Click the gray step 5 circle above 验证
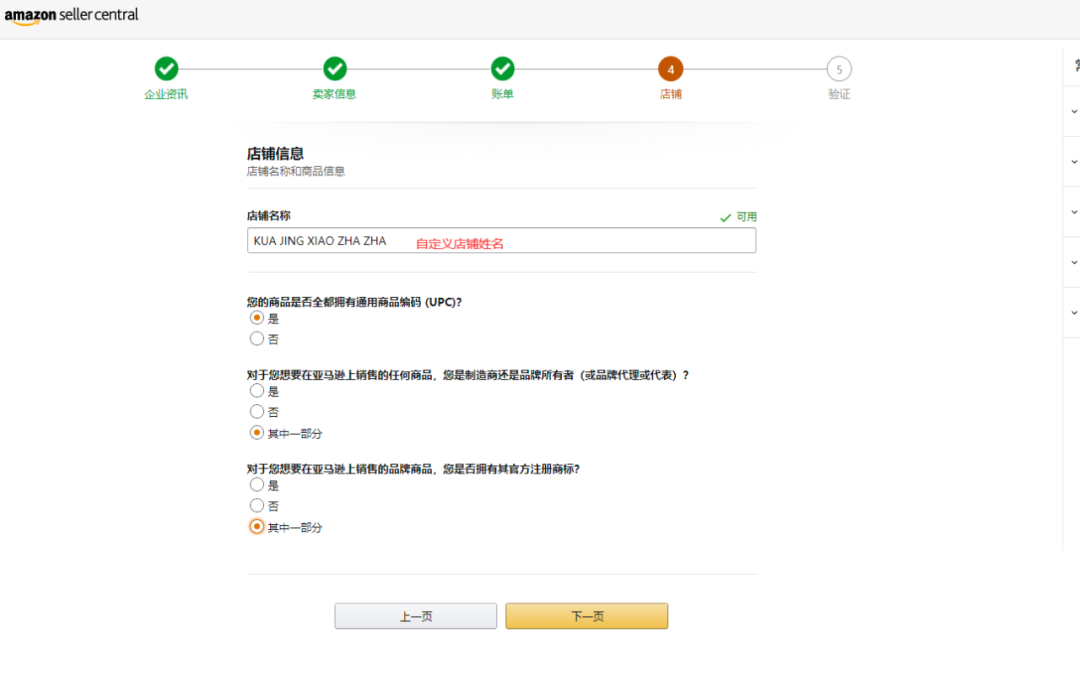This screenshot has width=1080, height=687. tap(839, 70)
